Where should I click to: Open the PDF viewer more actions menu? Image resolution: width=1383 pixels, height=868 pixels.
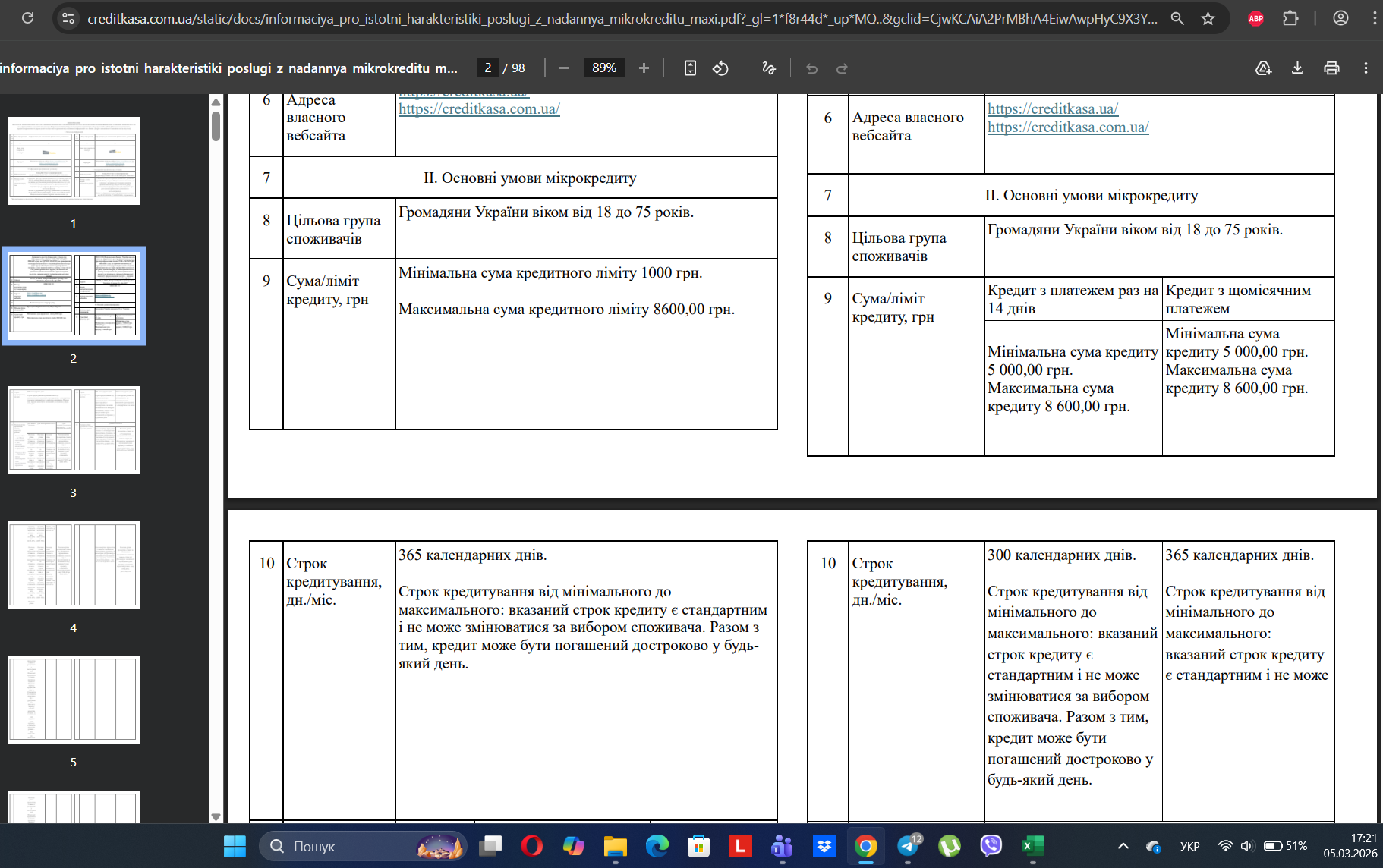point(1366,68)
